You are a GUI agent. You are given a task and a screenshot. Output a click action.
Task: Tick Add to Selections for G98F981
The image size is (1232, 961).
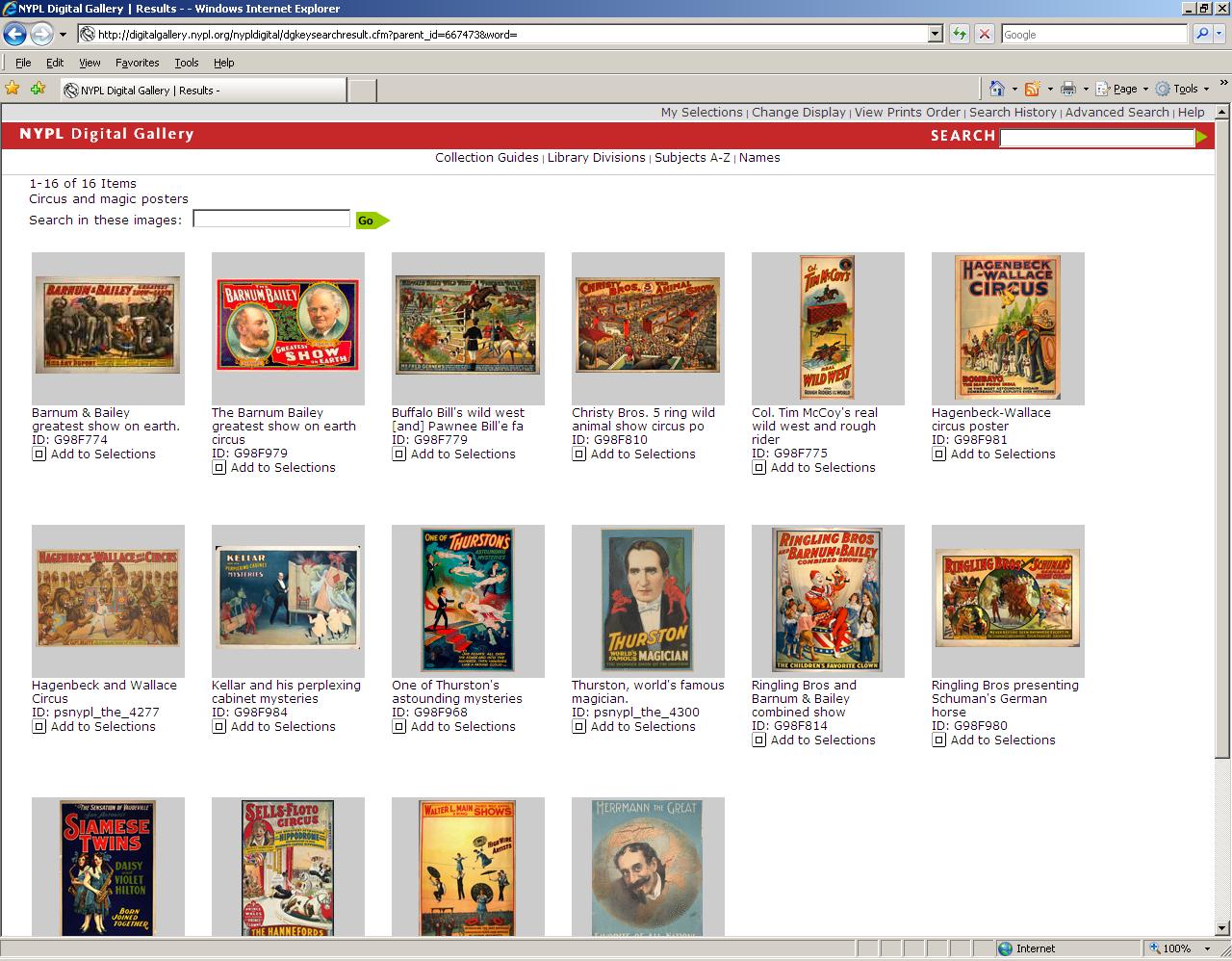pos(939,455)
